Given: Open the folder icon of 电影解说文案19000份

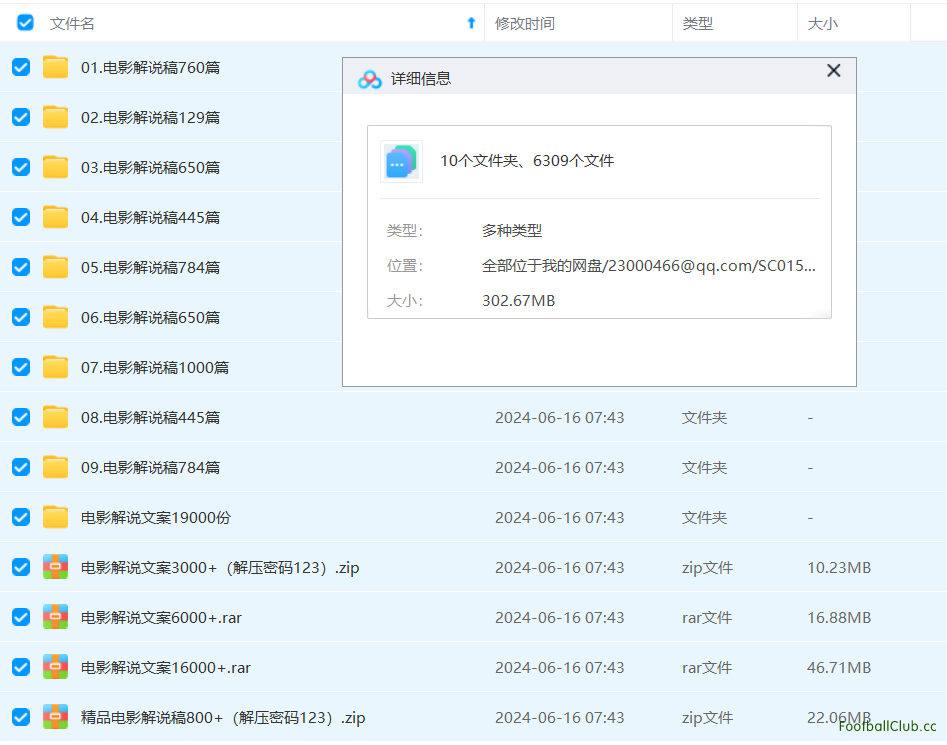Looking at the screenshot, I should [x=55, y=517].
